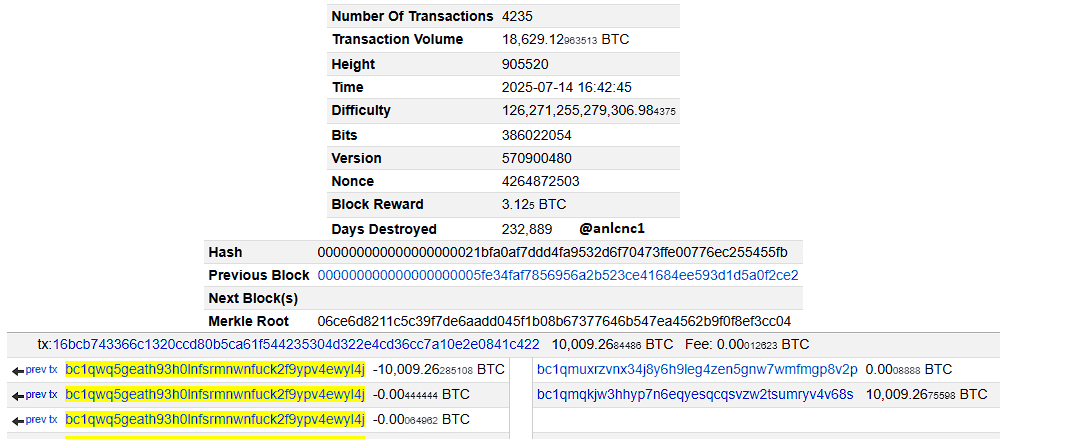Open output address bc1qmuxrzvnx34j8y6h9leg4zen5gnw7wmfmgp8v2p
Screen dimensions: 1069x439
pyautogui.click(x=697, y=369)
